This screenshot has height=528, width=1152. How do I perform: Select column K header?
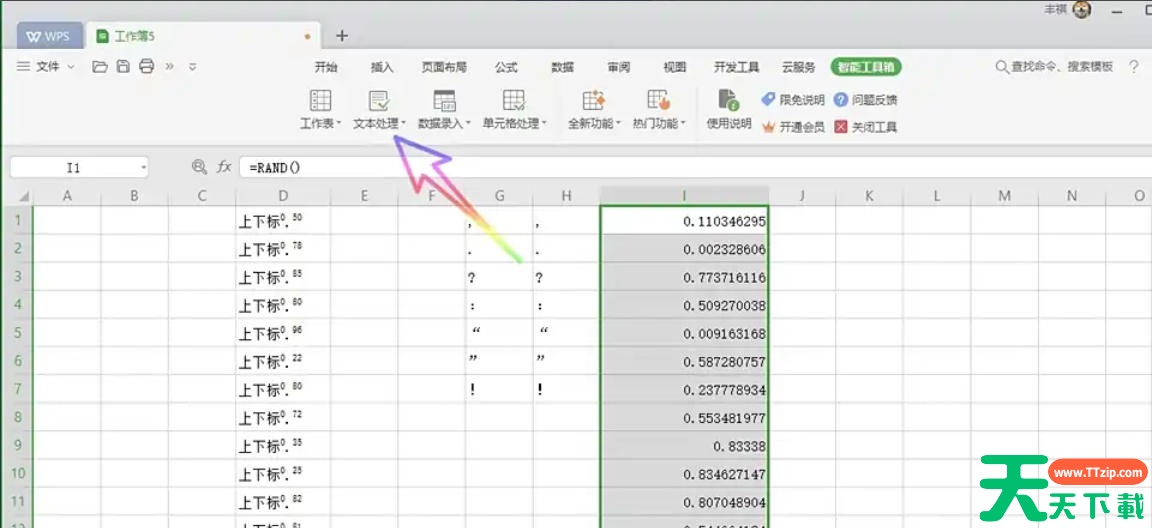coord(869,196)
